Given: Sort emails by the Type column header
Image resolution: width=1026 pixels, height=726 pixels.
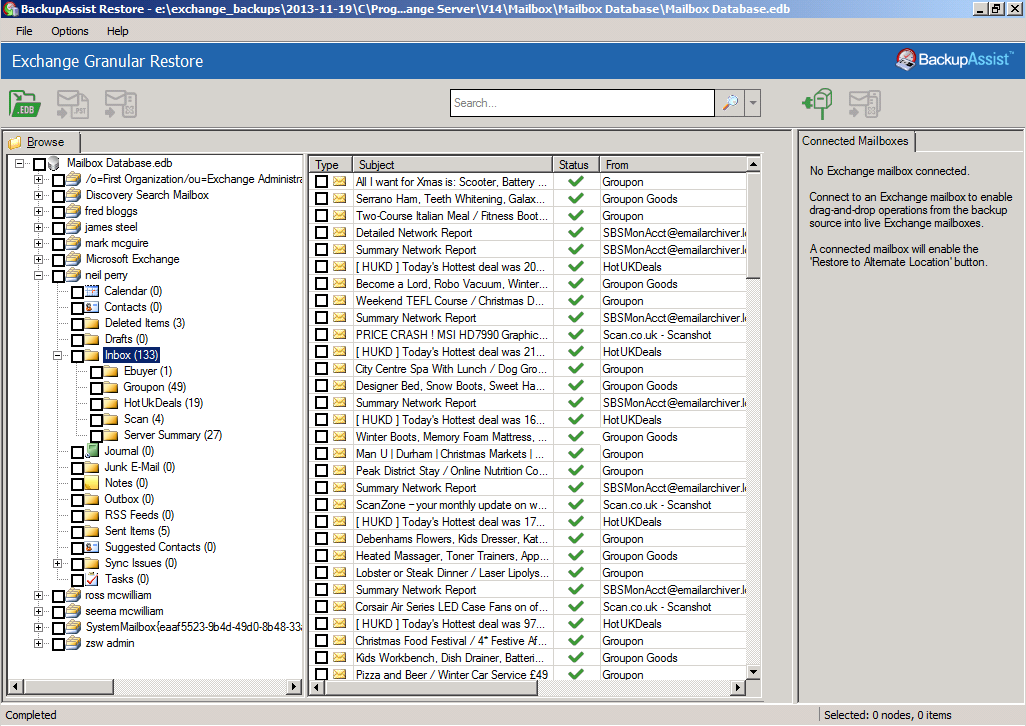Looking at the screenshot, I should tap(330, 165).
